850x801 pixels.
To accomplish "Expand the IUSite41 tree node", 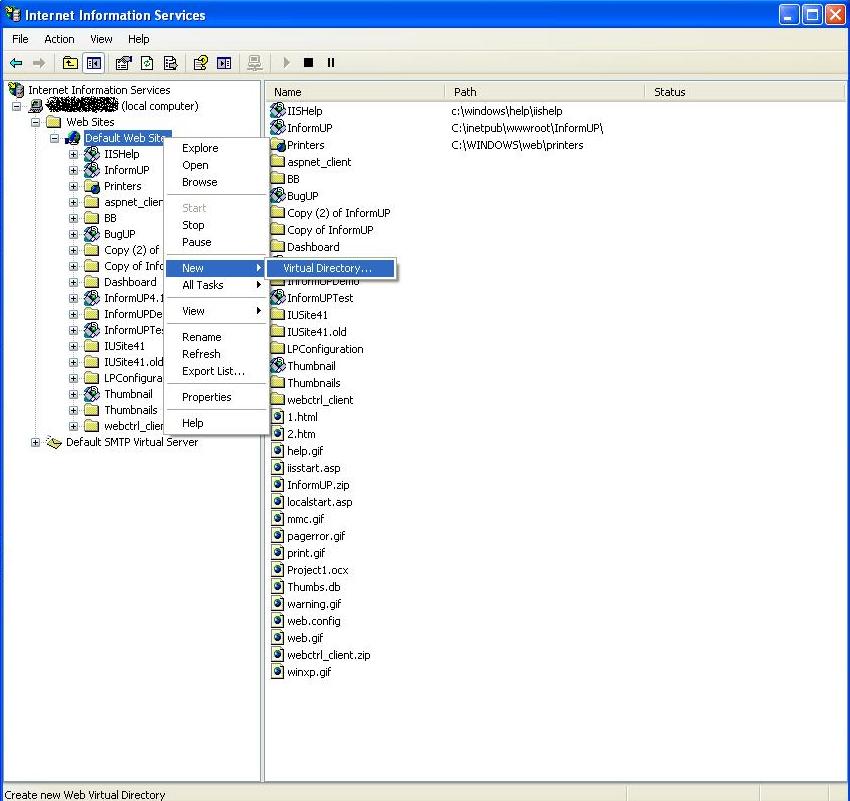I will pyautogui.click(x=74, y=346).
